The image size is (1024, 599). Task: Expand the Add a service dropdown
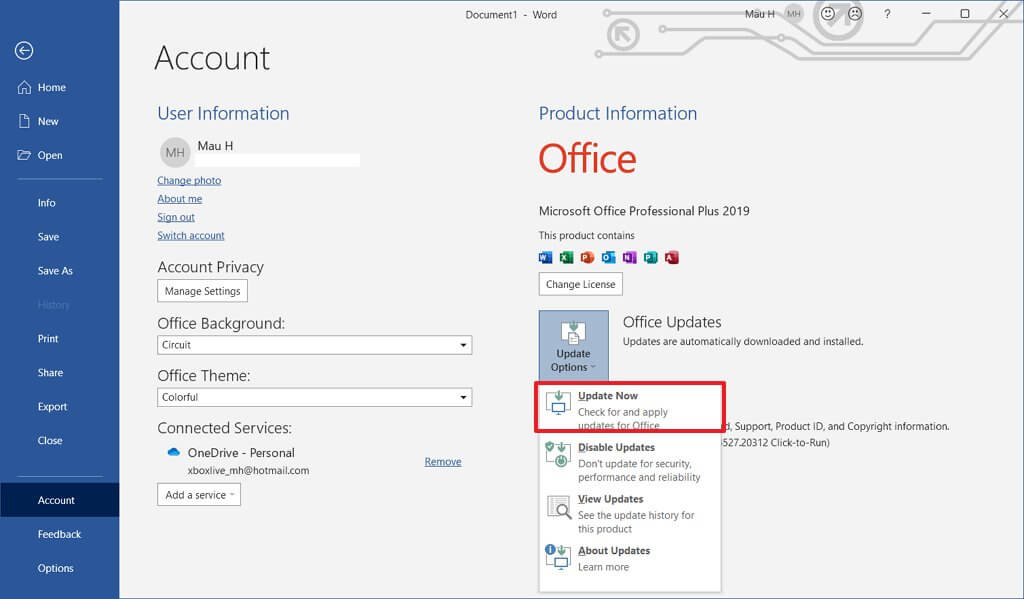pos(199,494)
